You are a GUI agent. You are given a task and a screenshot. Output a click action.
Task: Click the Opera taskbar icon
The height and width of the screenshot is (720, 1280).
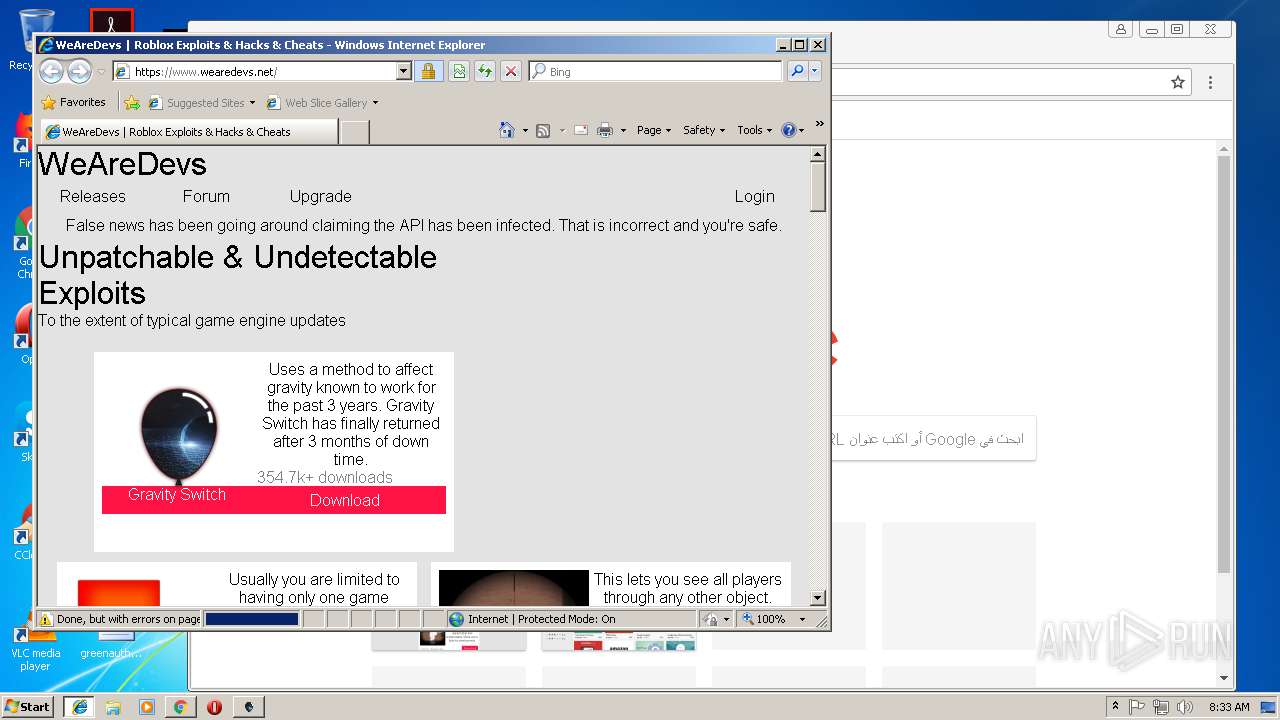point(214,706)
